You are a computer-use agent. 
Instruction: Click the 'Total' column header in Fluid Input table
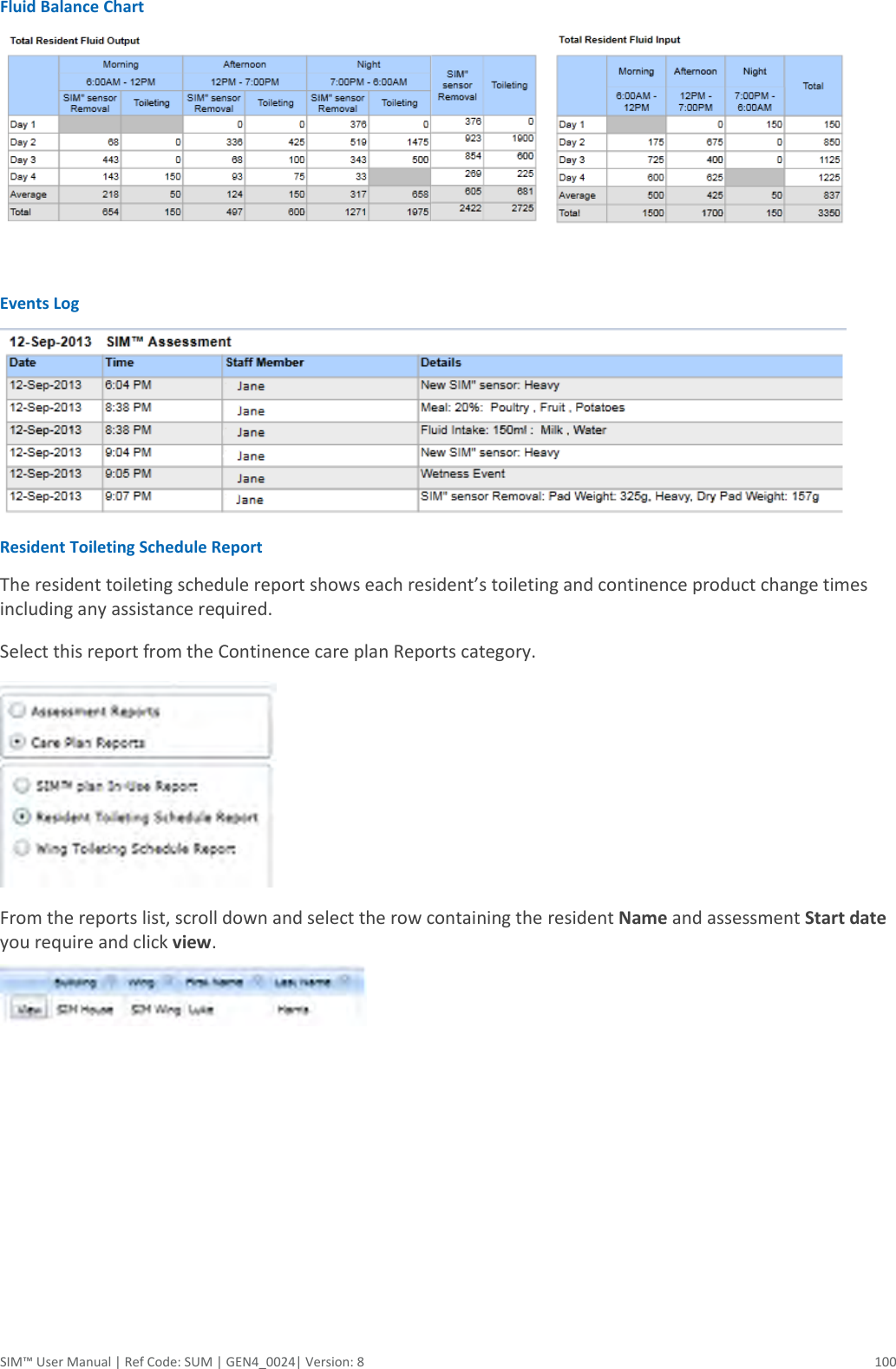(813, 86)
